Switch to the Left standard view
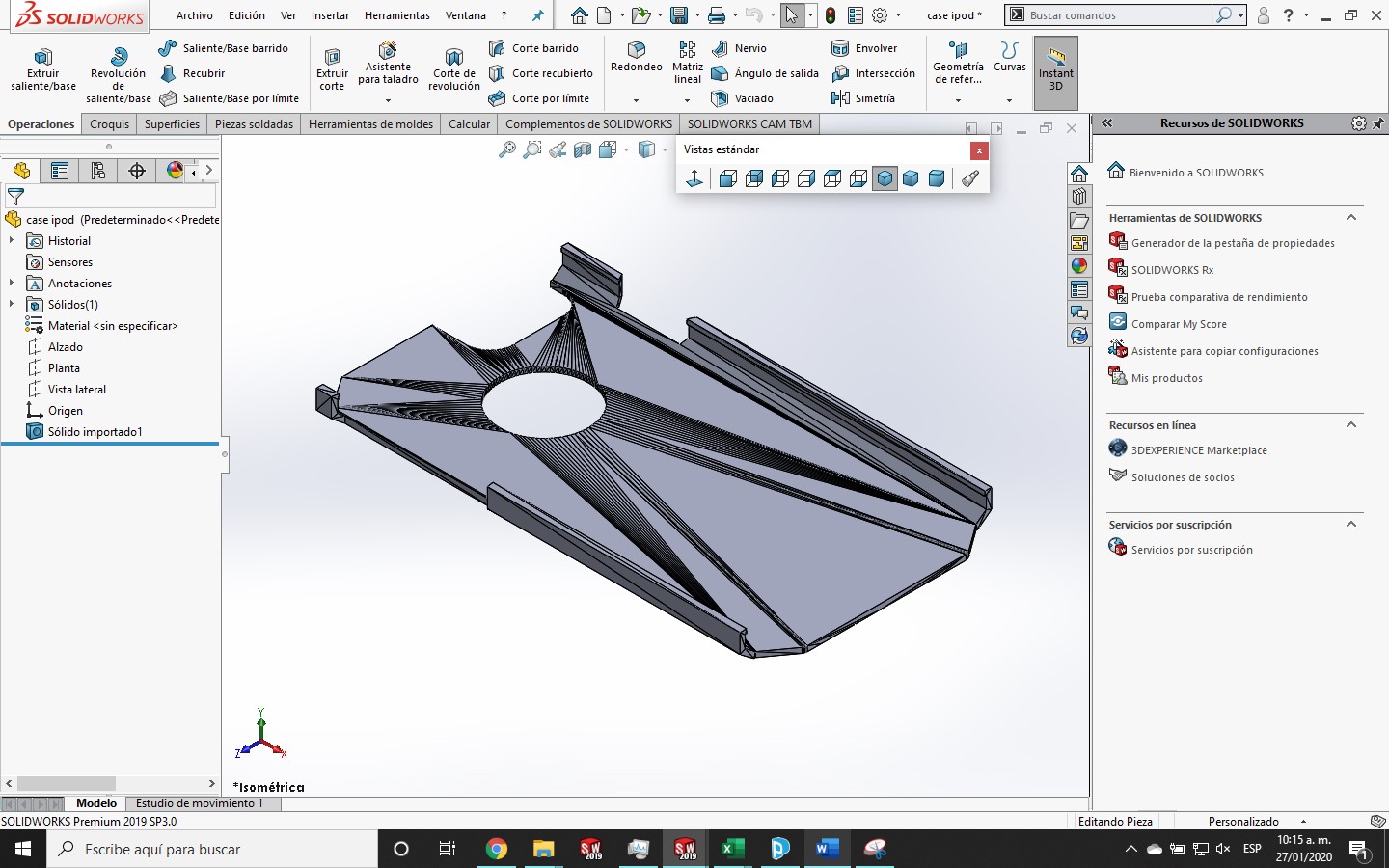 click(x=780, y=178)
